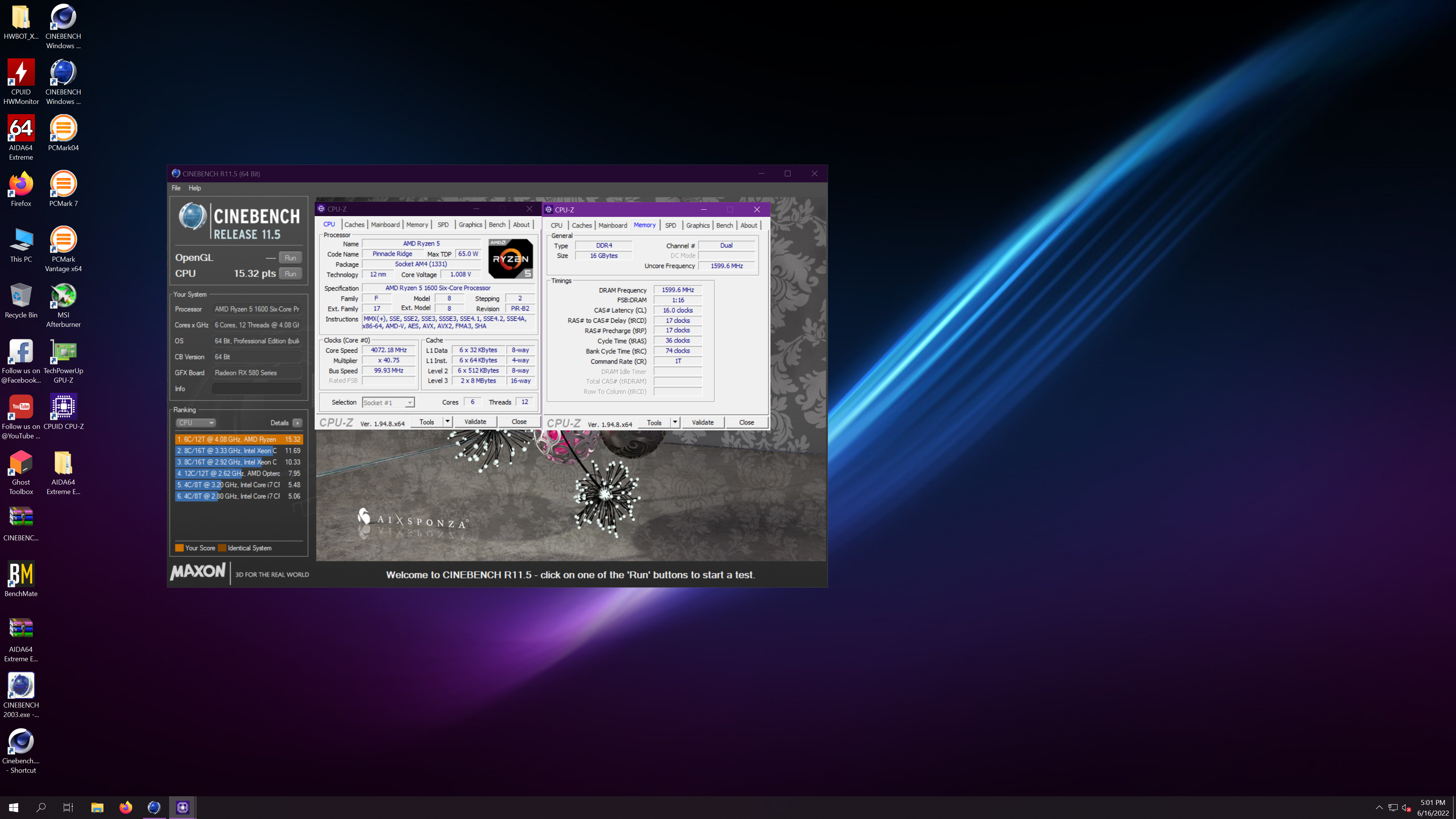Screen dimensions: 1456x819
Task: Open CINEBENCH 2003.exe desktop shortcut
Action: click(x=21, y=695)
